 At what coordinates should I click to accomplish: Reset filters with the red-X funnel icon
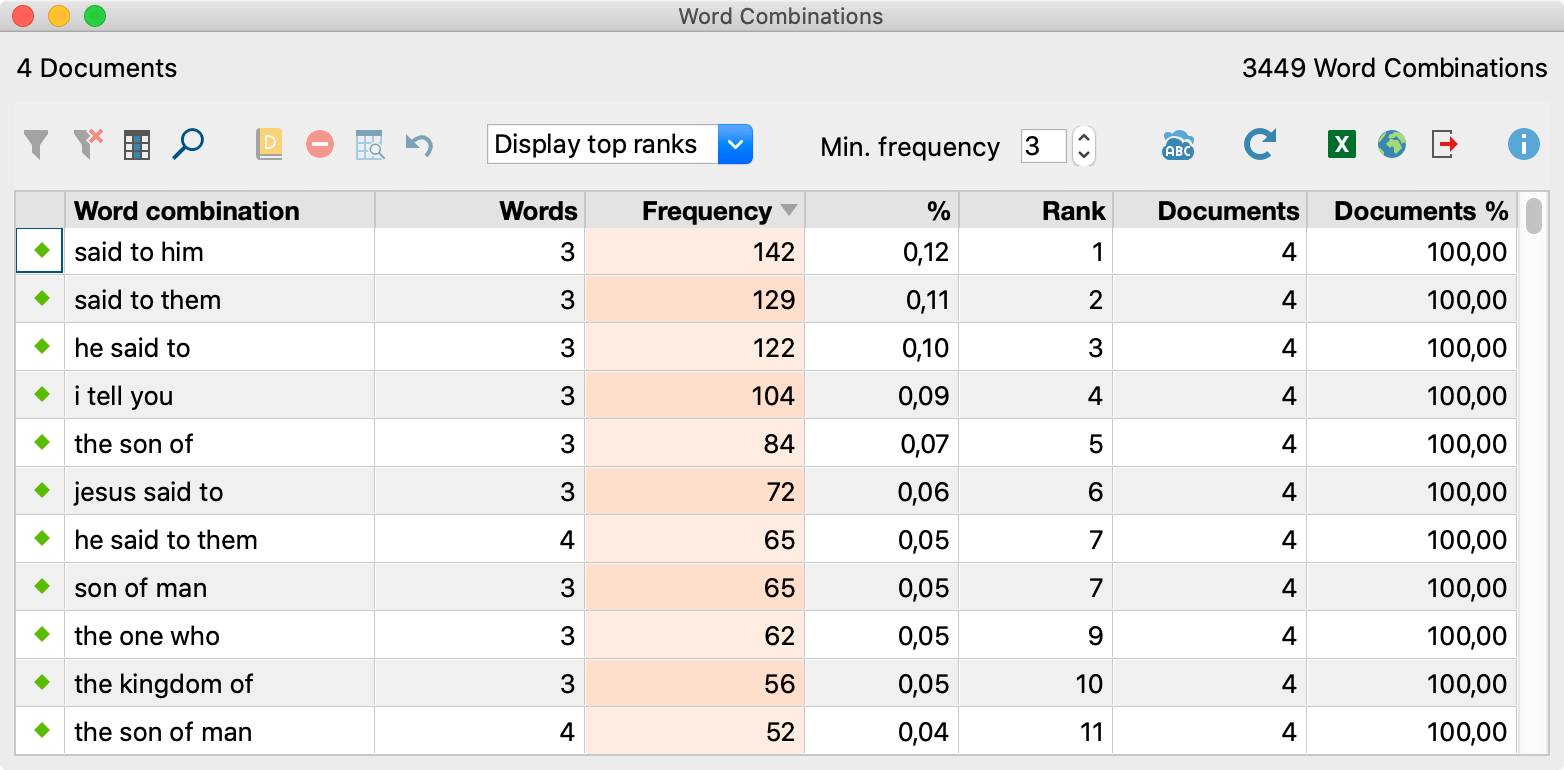pos(88,145)
